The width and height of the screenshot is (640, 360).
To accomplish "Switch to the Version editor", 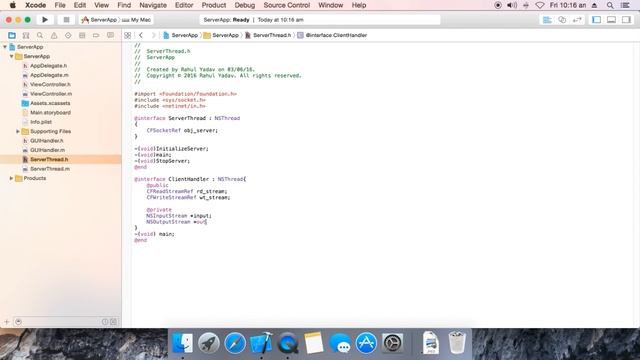I will [x=577, y=20].
